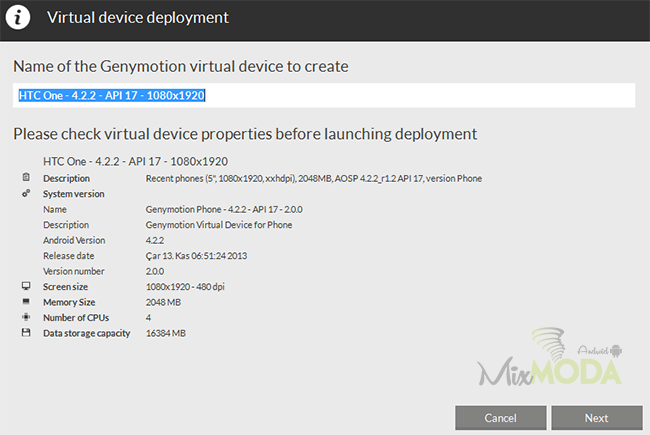Click the '16384 MB' storage value
The height and width of the screenshot is (435, 650).
point(166,333)
